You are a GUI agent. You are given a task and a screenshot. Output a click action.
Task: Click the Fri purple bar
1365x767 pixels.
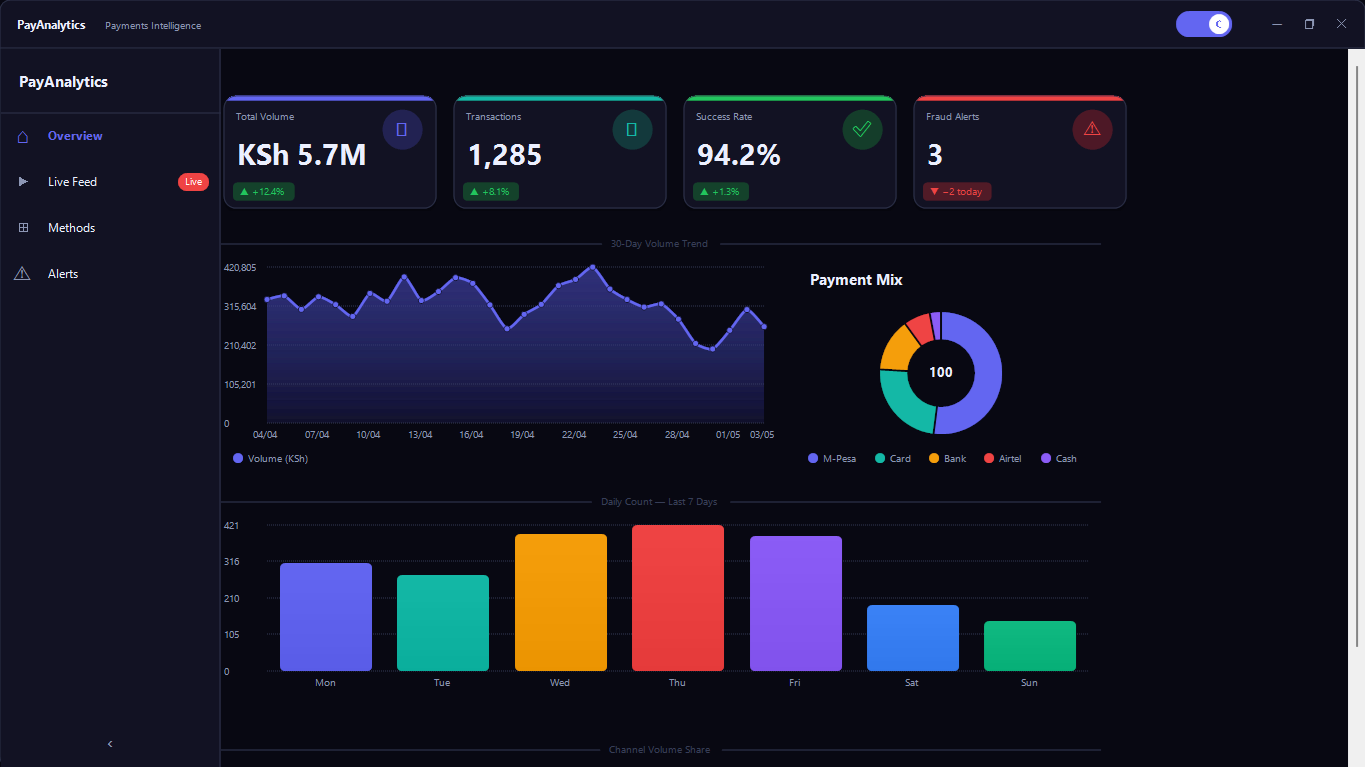[x=796, y=603]
